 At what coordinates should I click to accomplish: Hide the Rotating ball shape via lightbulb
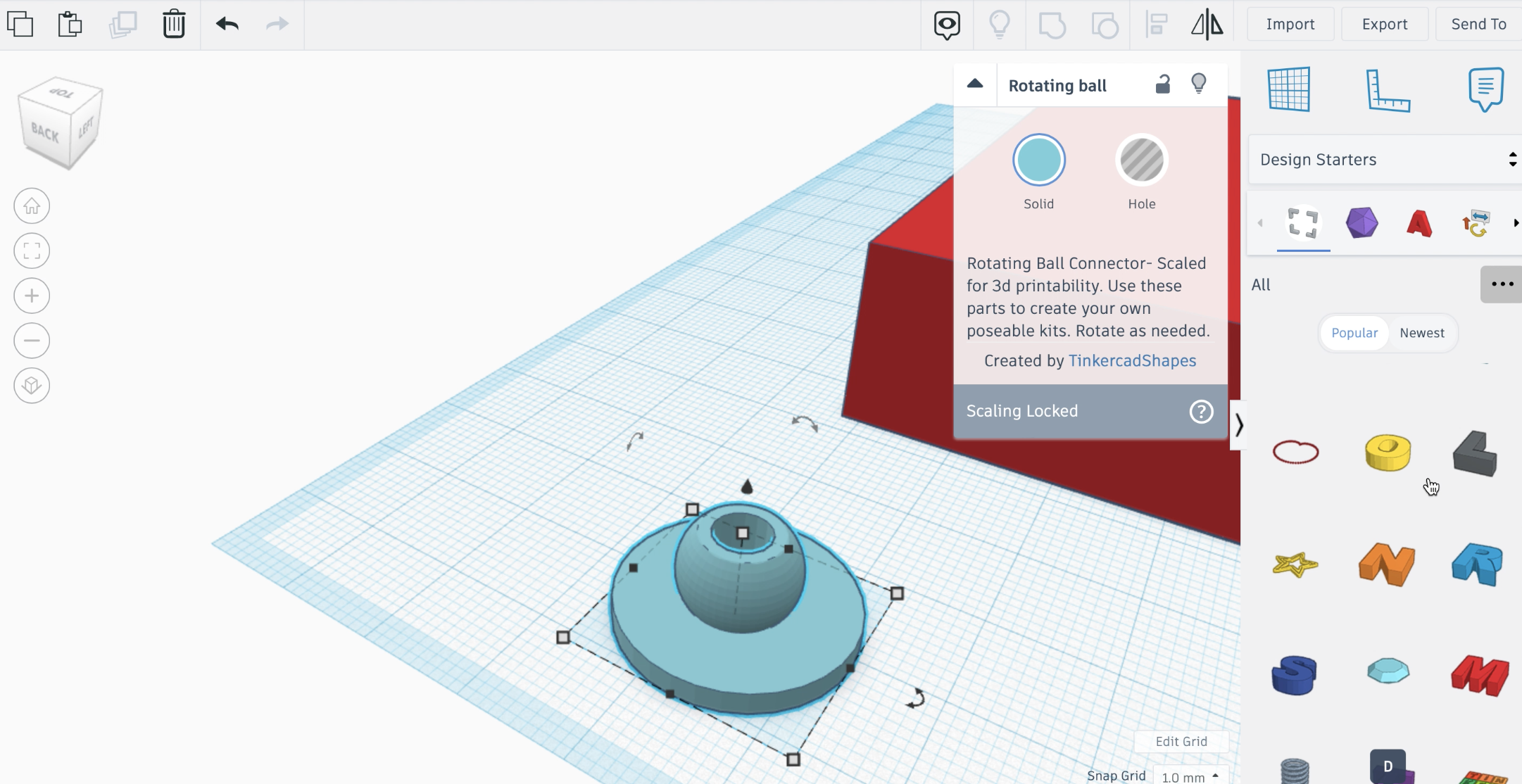pos(1199,84)
